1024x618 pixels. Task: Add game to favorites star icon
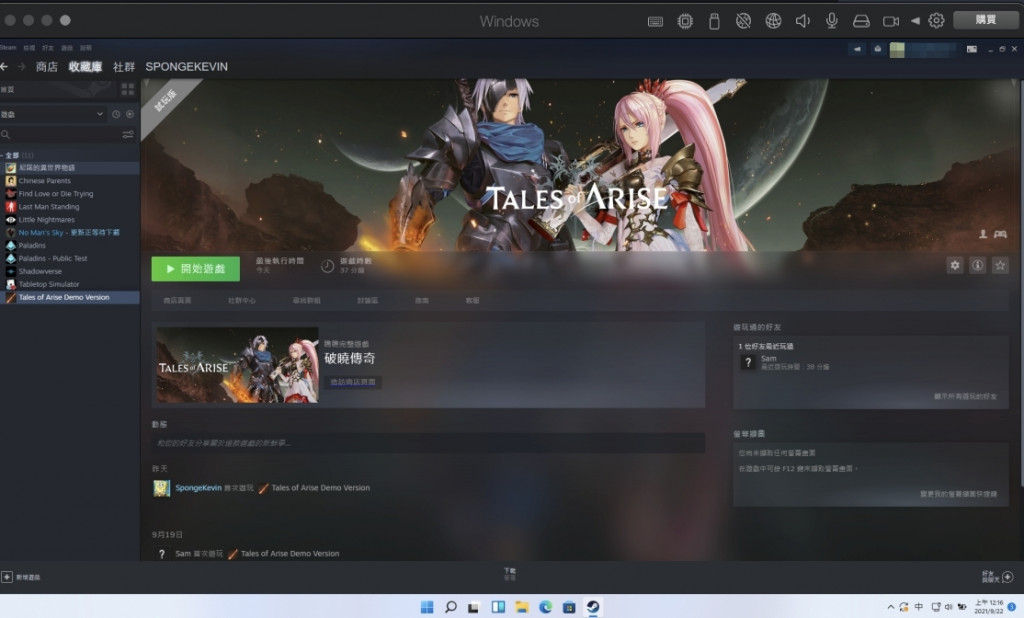tap(1000, 265)
